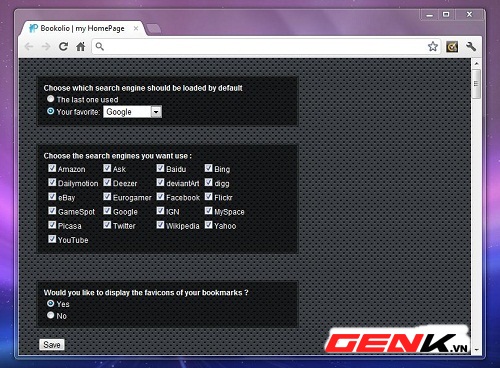Open a new tab

[153, 29]
